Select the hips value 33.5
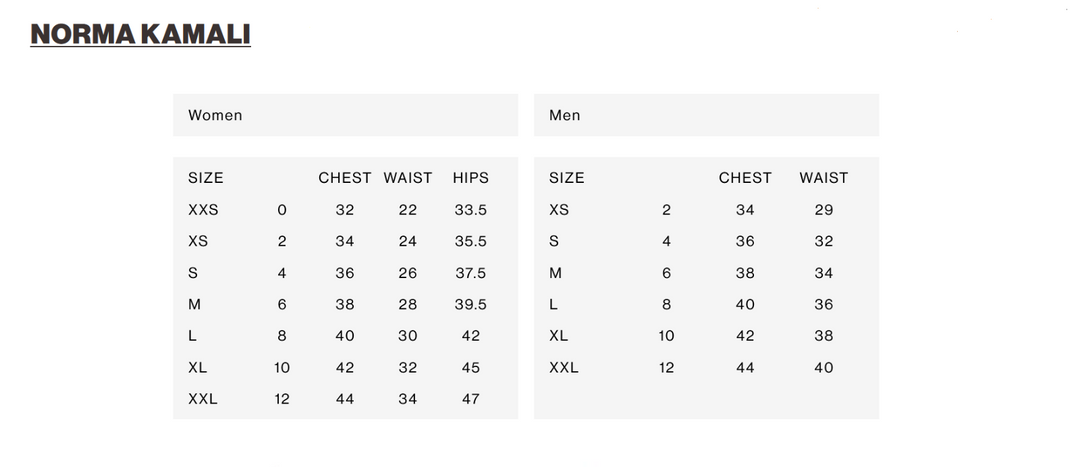Image resolution: width=1080 pixels, height=467 pixels. pyautogui.click(x=470, y=210)
